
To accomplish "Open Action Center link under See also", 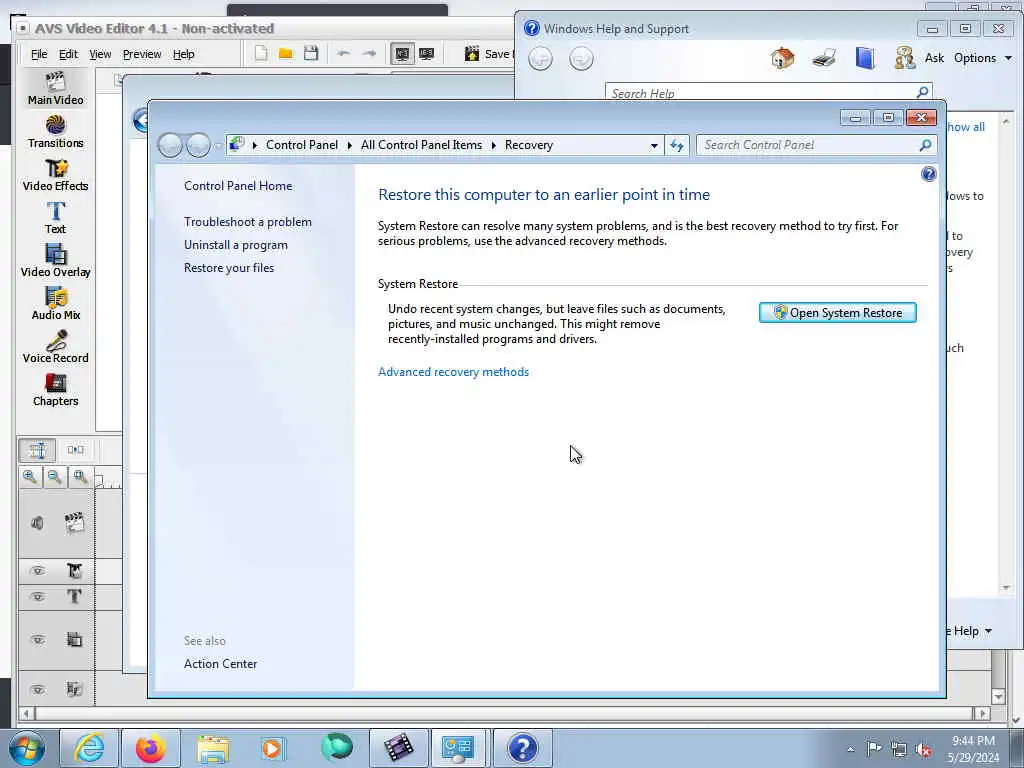I will 220,664.
